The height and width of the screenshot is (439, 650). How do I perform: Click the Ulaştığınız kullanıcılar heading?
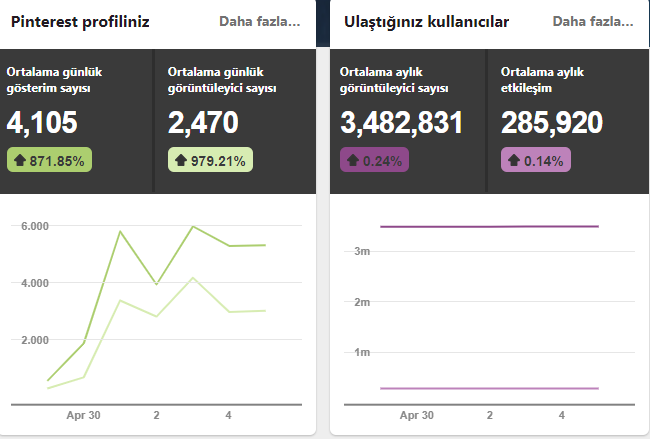[426, 22]
